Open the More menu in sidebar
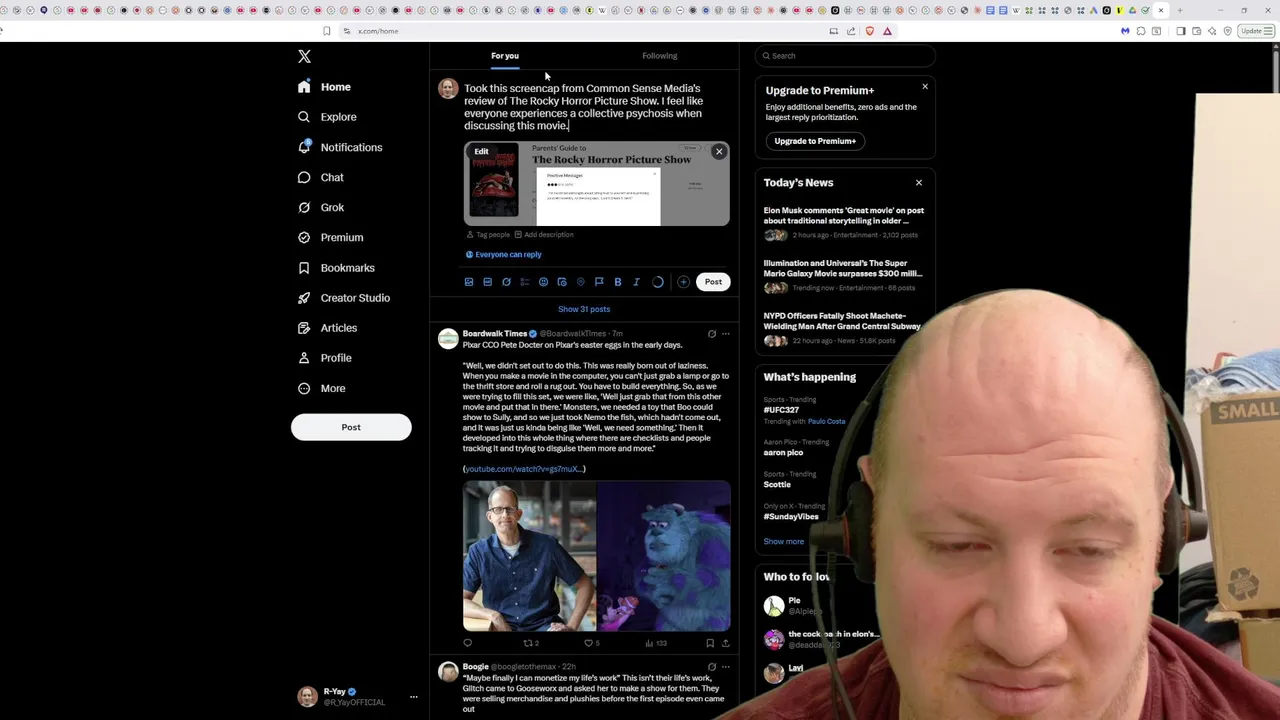Image resolution: width=1280 pixels, height=720 pixels. click(x=322, y=388)
